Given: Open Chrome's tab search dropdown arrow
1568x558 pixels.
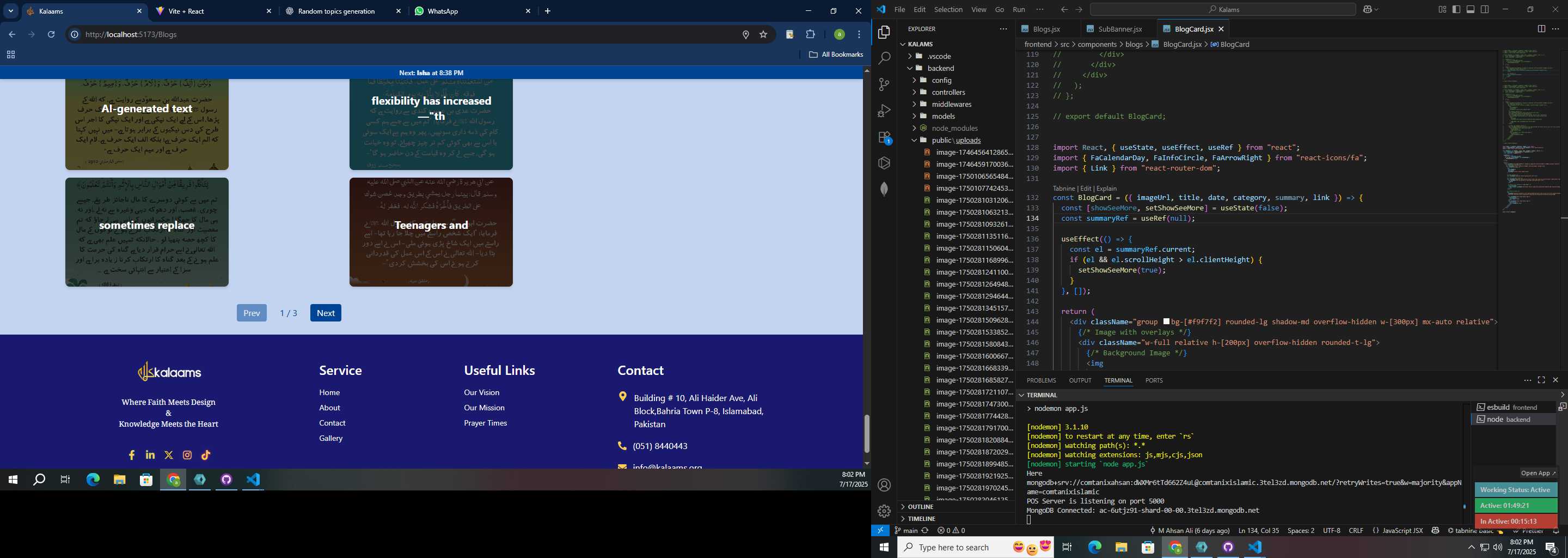Looking at the screenshot, I should (x=10, y=11).
